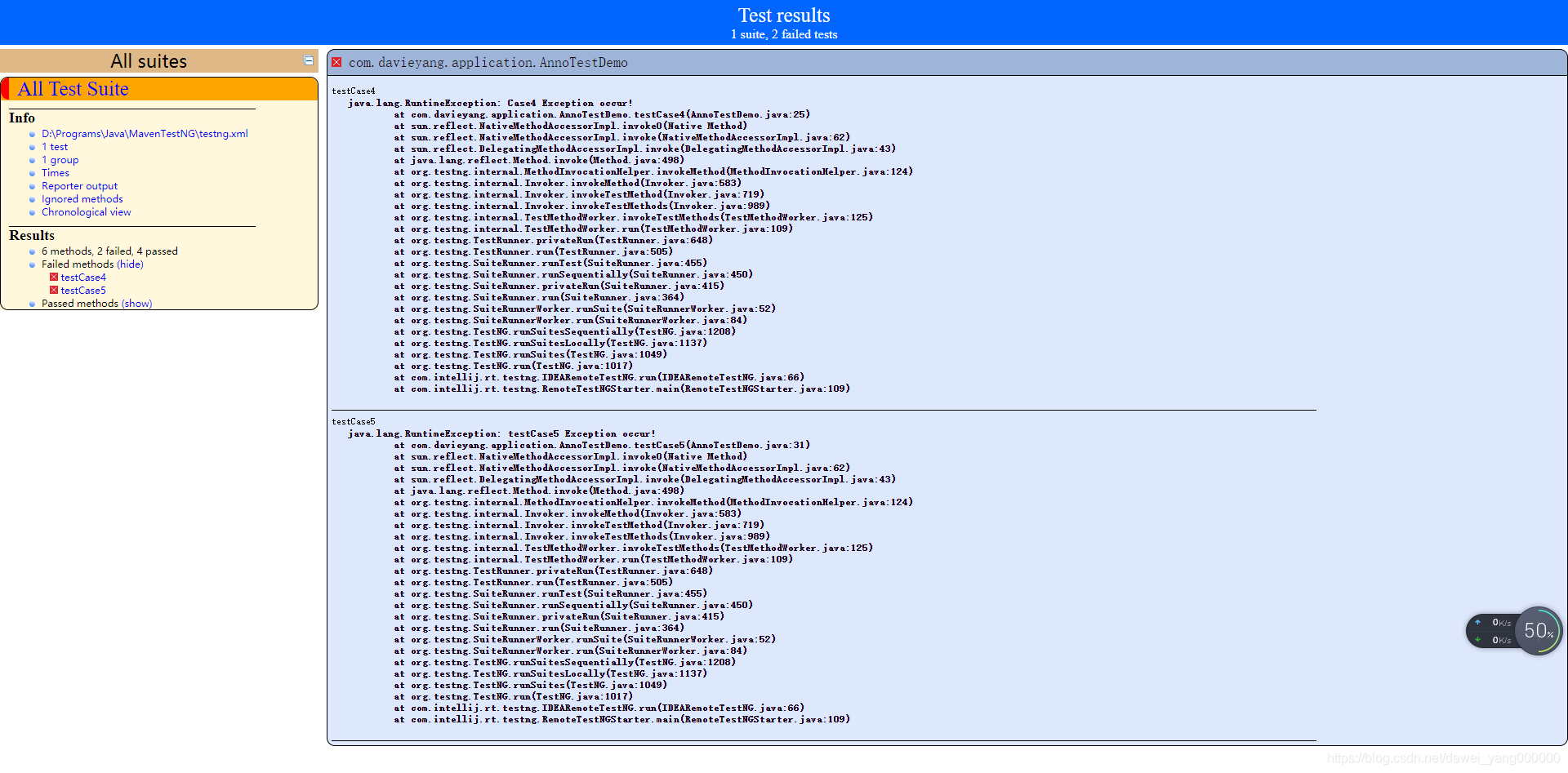Click the '6 methods, 2 failed, 4 passed' text
Viewport: 1568px width, 773px height.
point(109,251)
